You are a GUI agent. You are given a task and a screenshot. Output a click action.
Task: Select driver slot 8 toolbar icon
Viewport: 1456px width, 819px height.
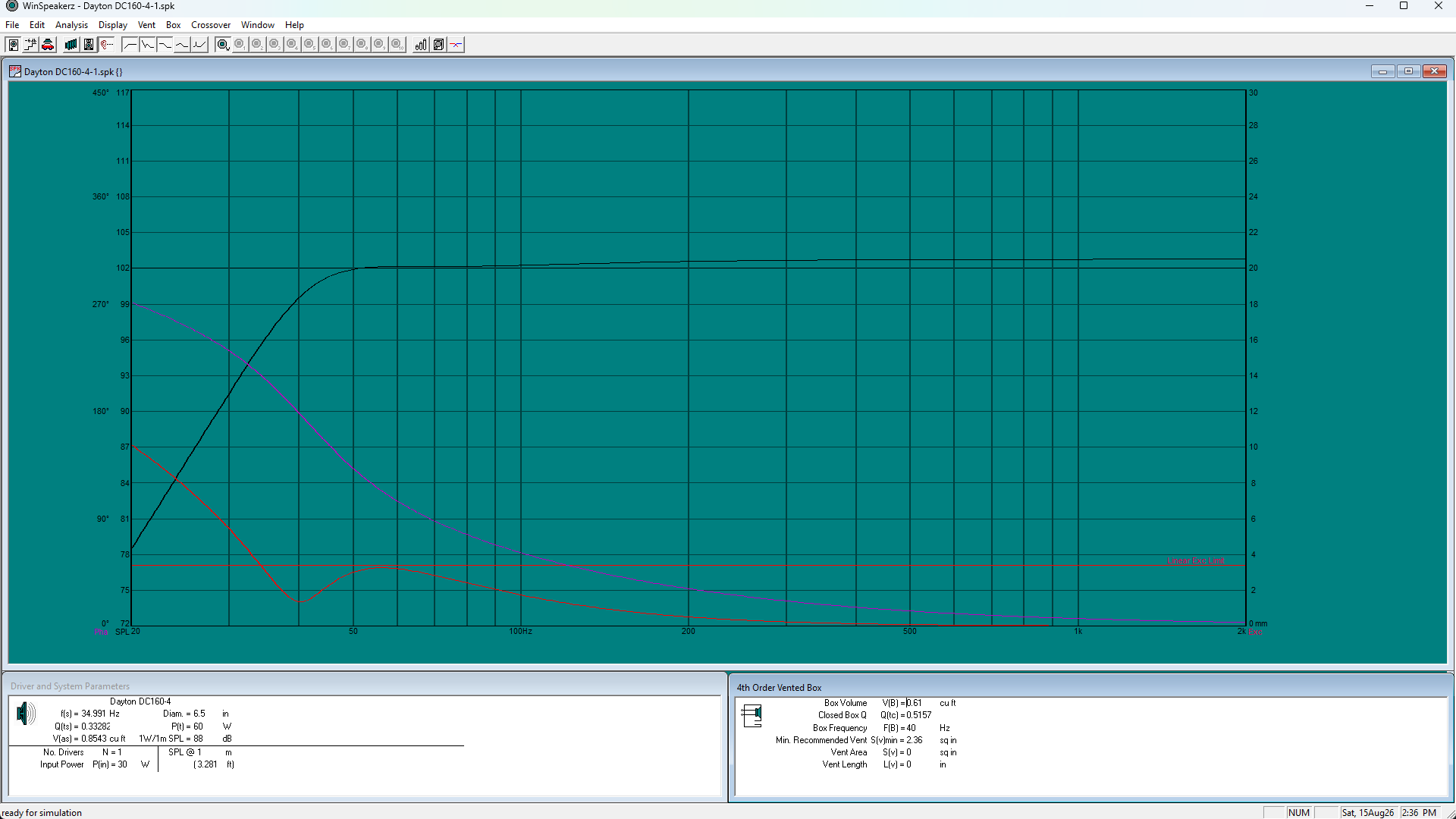pos(362,45)
